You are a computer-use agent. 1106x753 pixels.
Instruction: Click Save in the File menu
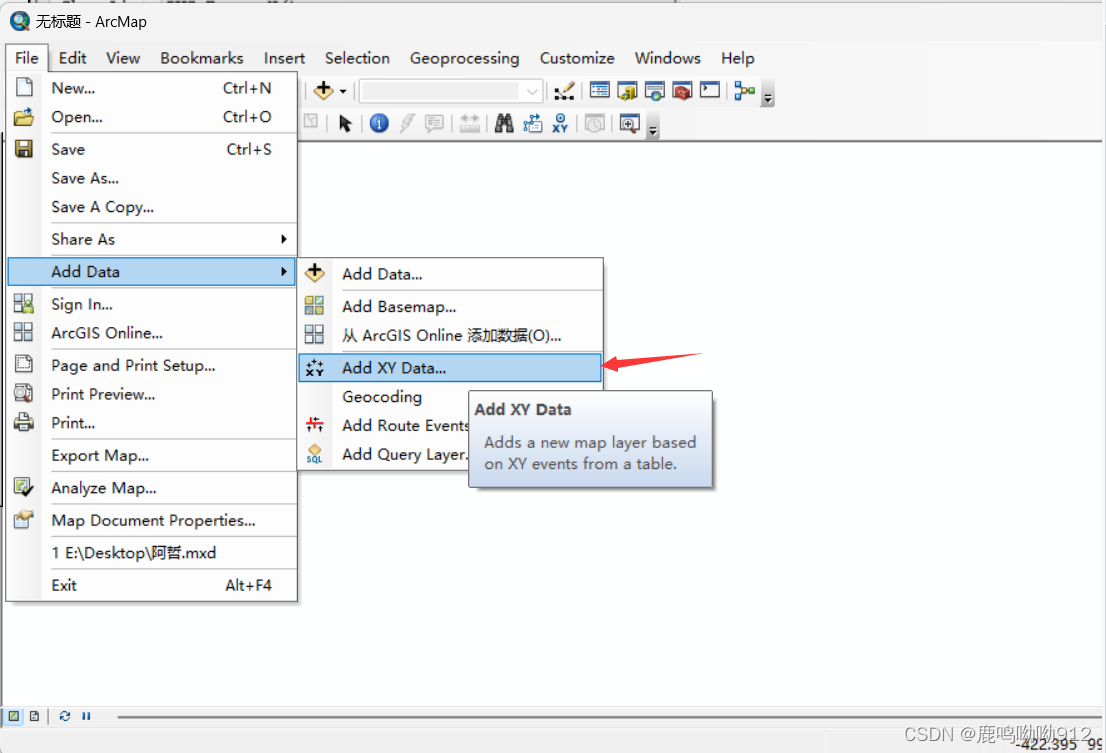coord(152,149)
